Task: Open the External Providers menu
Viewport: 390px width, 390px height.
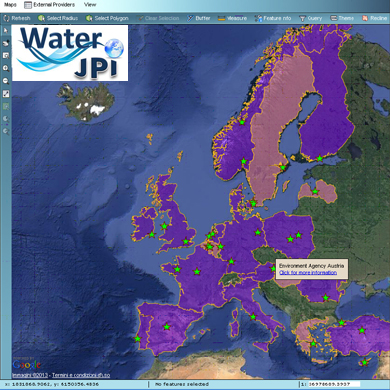Action: tap(50, 5)
